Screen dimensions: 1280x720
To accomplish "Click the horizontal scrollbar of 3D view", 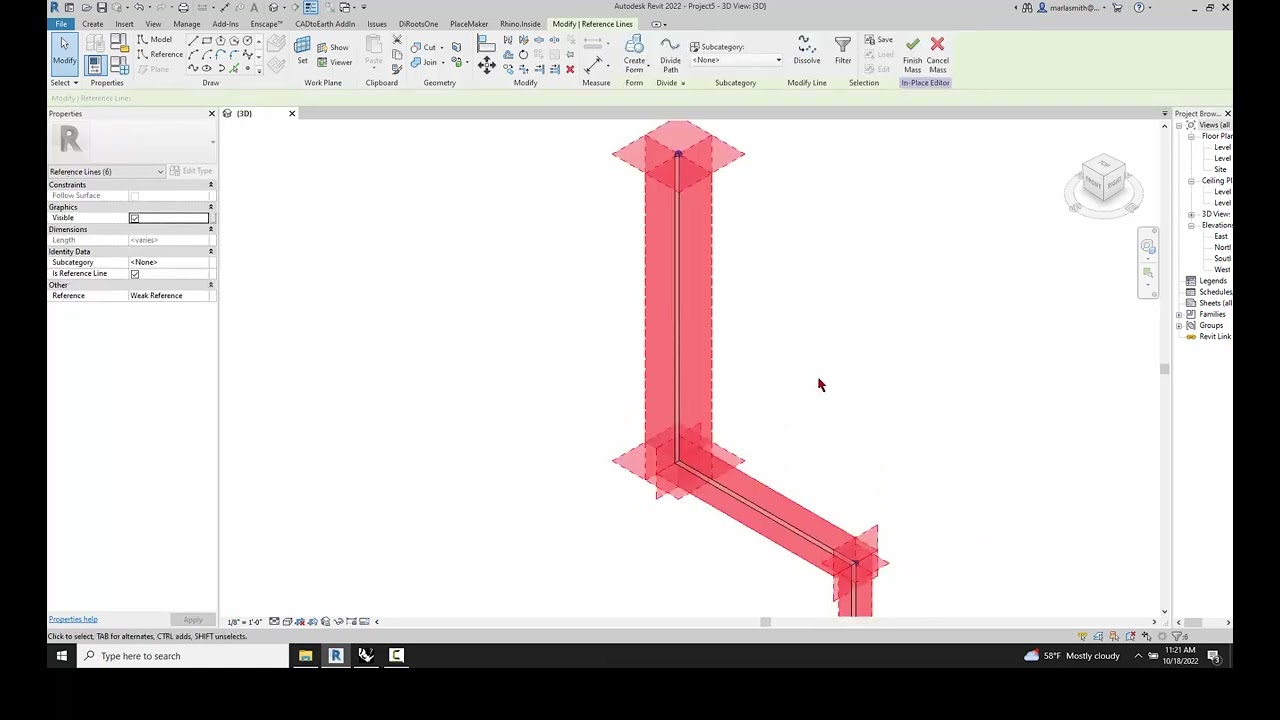I will coord(765,622).
